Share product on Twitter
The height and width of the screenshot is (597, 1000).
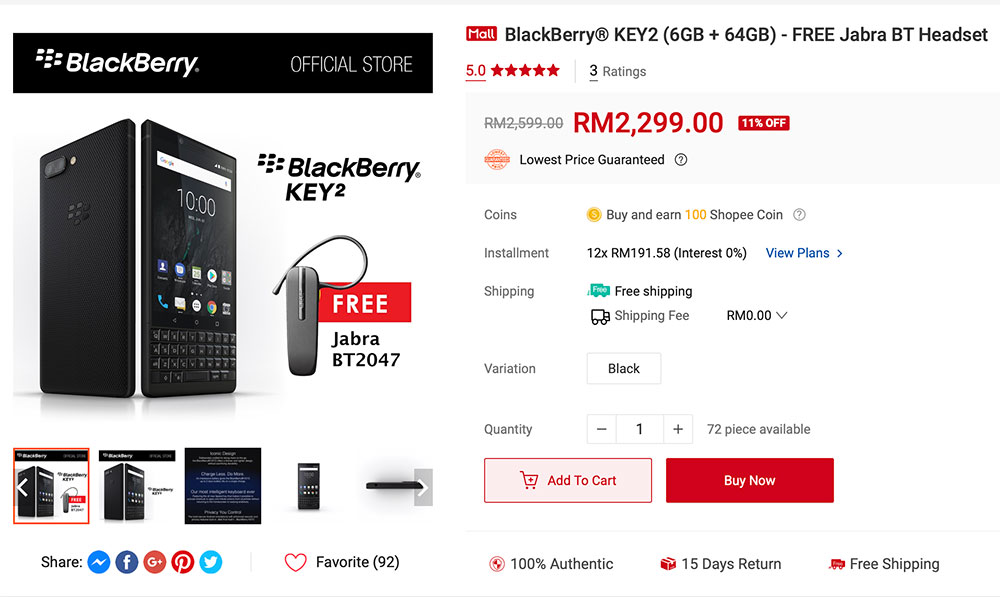click(211, 562)
